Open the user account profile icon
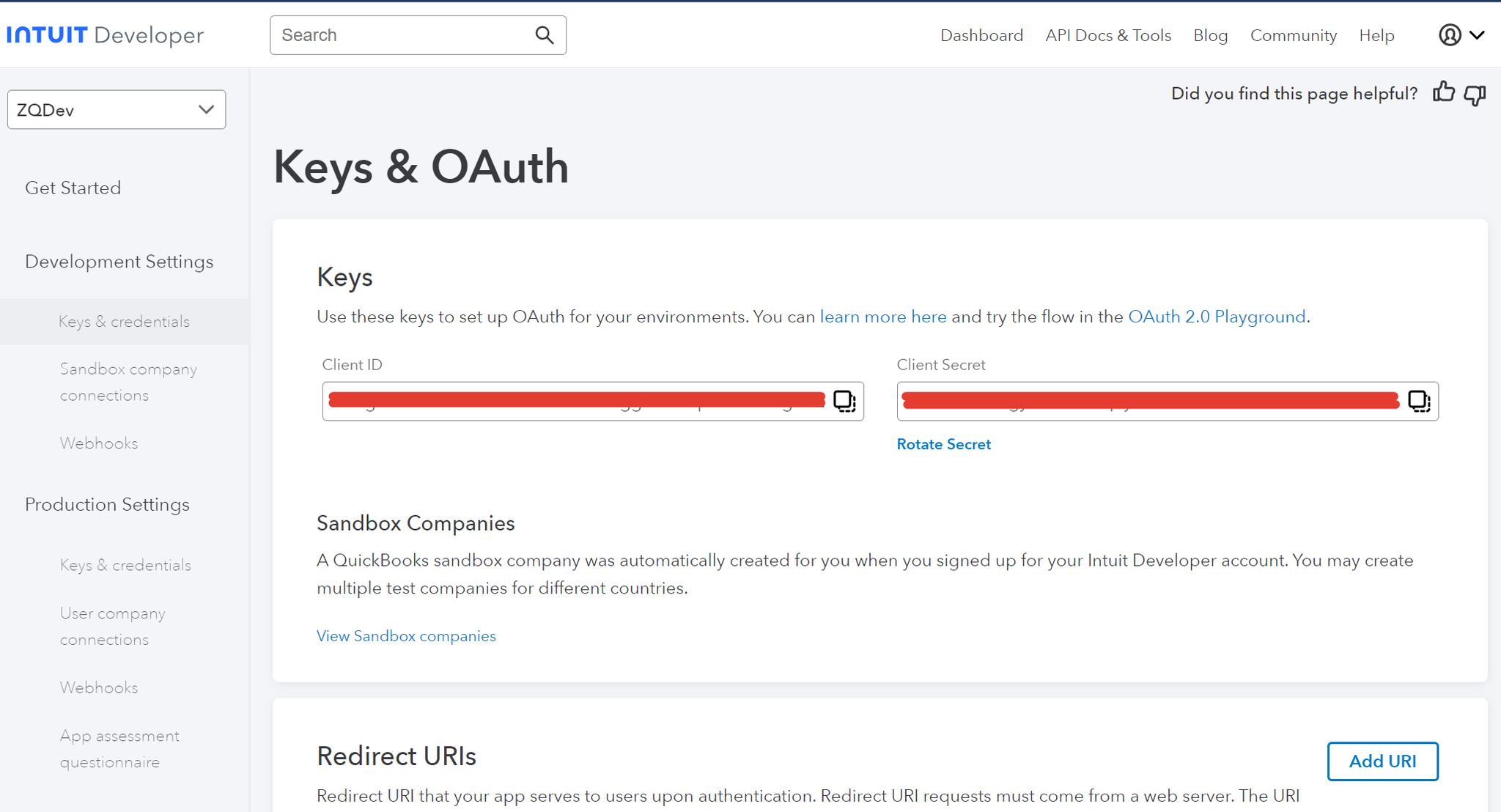 pyautogui.click(x=1450, y=35)
